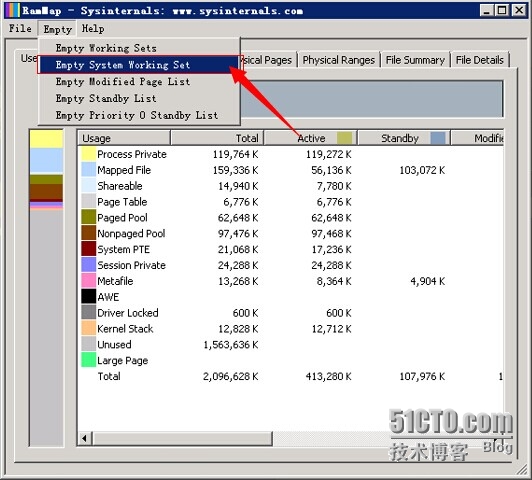
Task: Select the Large Page row label
Action: point(122,360)
